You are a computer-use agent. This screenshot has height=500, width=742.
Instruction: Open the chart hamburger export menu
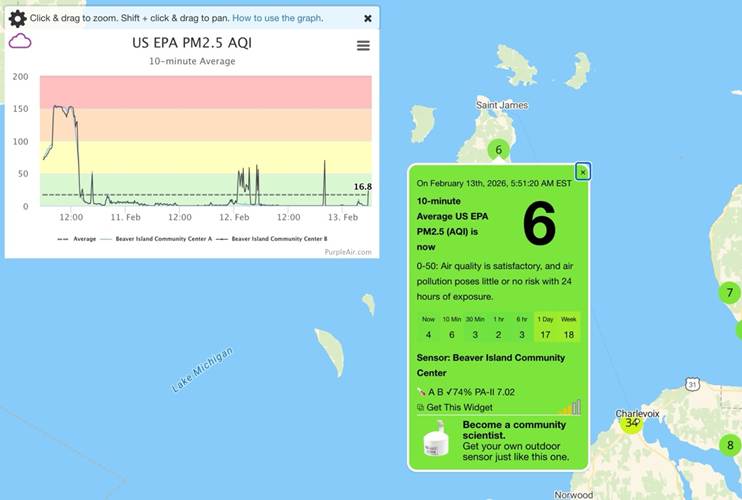[x=363, y=46]
